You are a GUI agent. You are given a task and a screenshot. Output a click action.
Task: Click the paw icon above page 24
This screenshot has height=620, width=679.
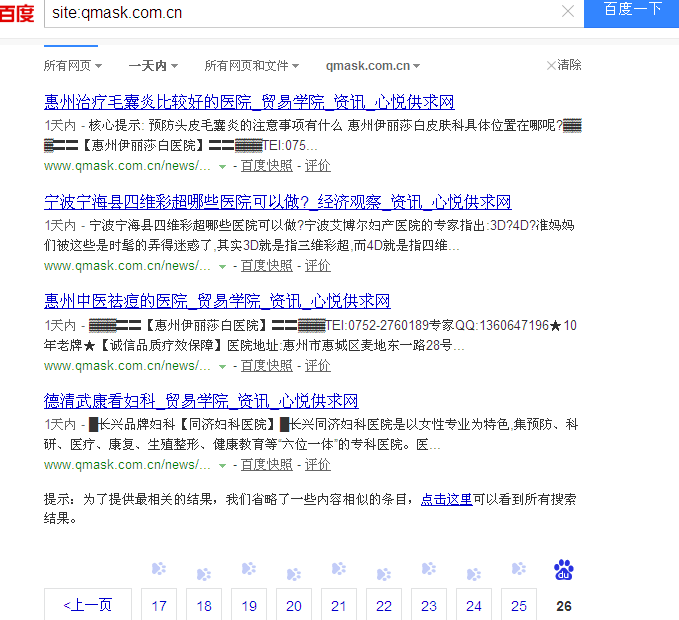474,574
